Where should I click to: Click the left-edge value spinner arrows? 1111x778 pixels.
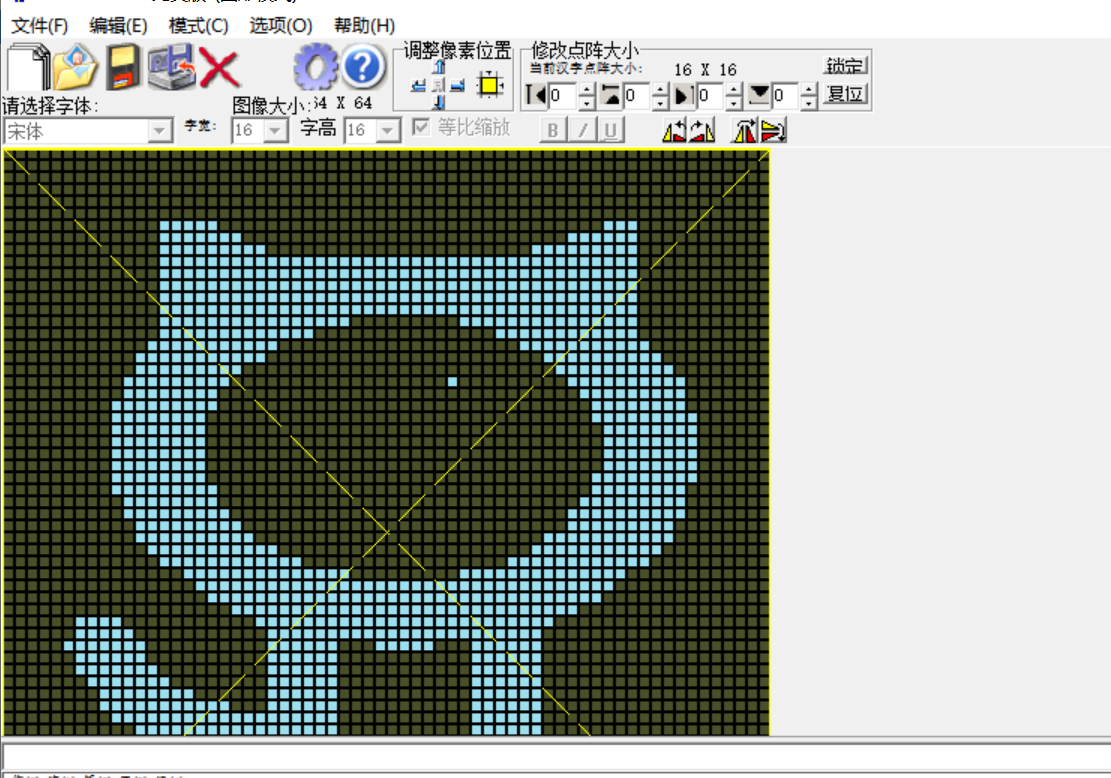(x=587, y=96)
